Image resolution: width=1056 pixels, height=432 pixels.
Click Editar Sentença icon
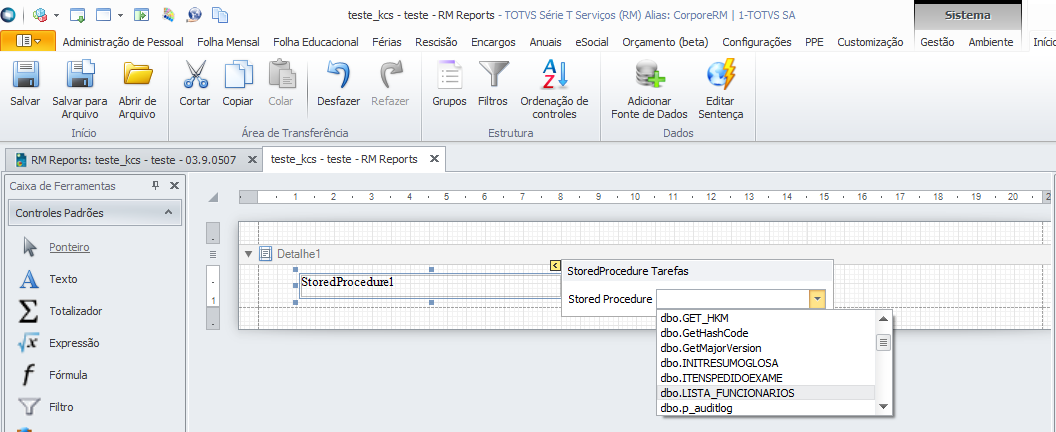tap(721, 74)
